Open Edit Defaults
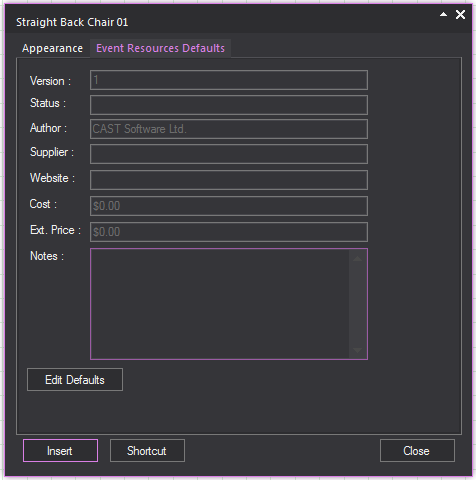The image size is (476, 480). 75,380
